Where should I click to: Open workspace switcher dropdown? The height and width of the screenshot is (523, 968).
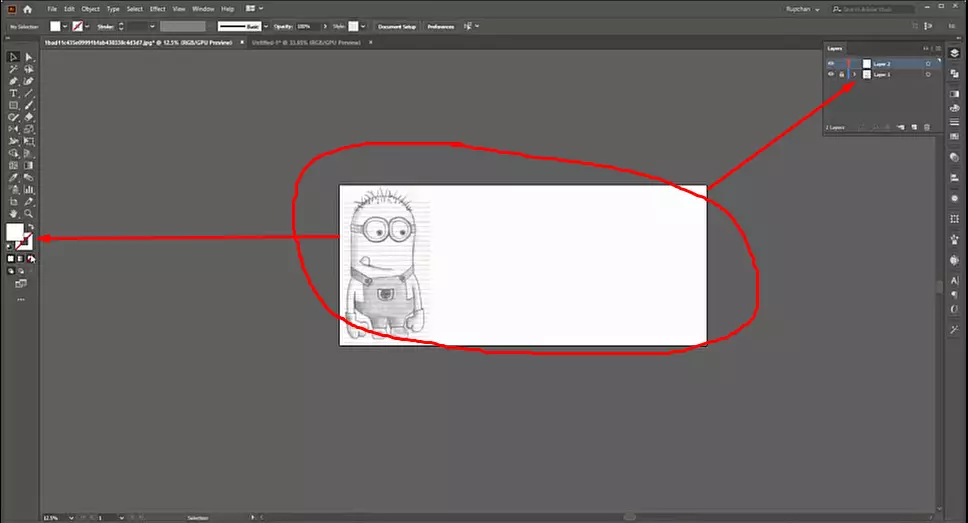pyautogui.click(x=254, y=9)
